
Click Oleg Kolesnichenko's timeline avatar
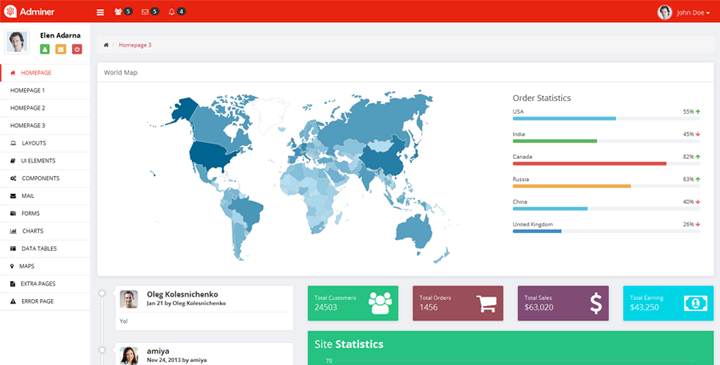click(129, 299)
